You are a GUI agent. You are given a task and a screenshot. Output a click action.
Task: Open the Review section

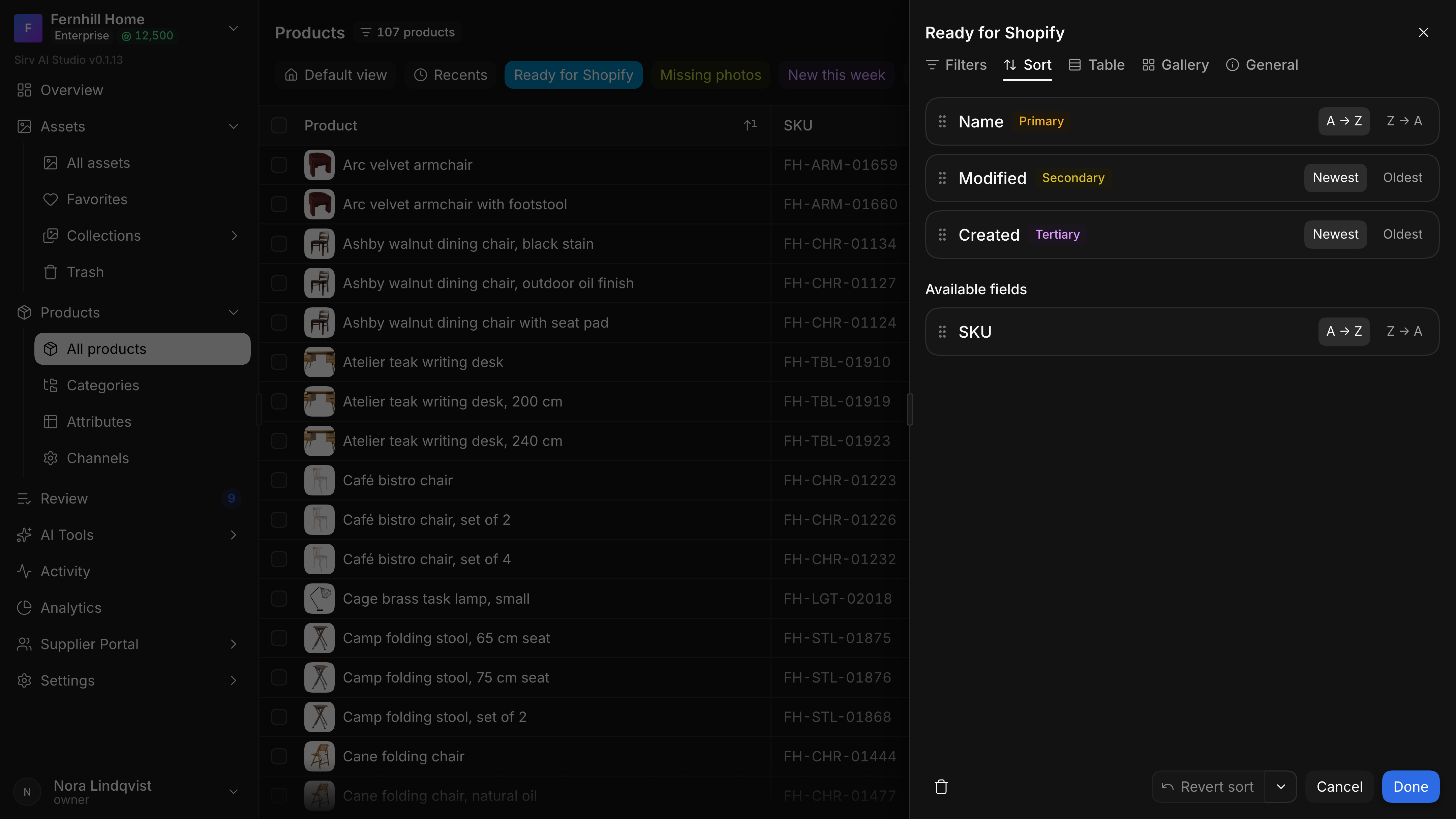click(129, 498)
